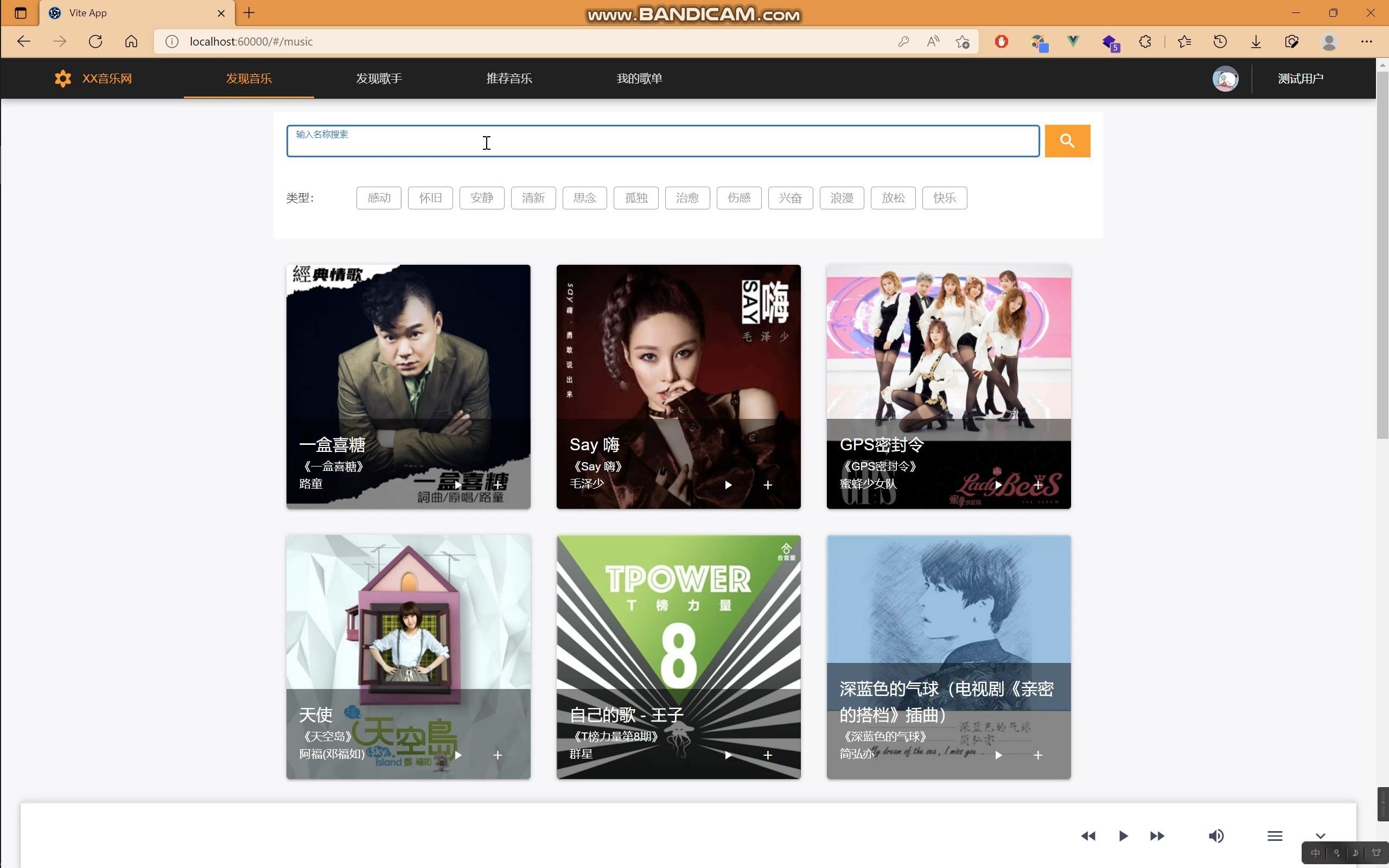Start playback in the bottom player bar
Screen dimensions: 1389x868
point(1123,836)
